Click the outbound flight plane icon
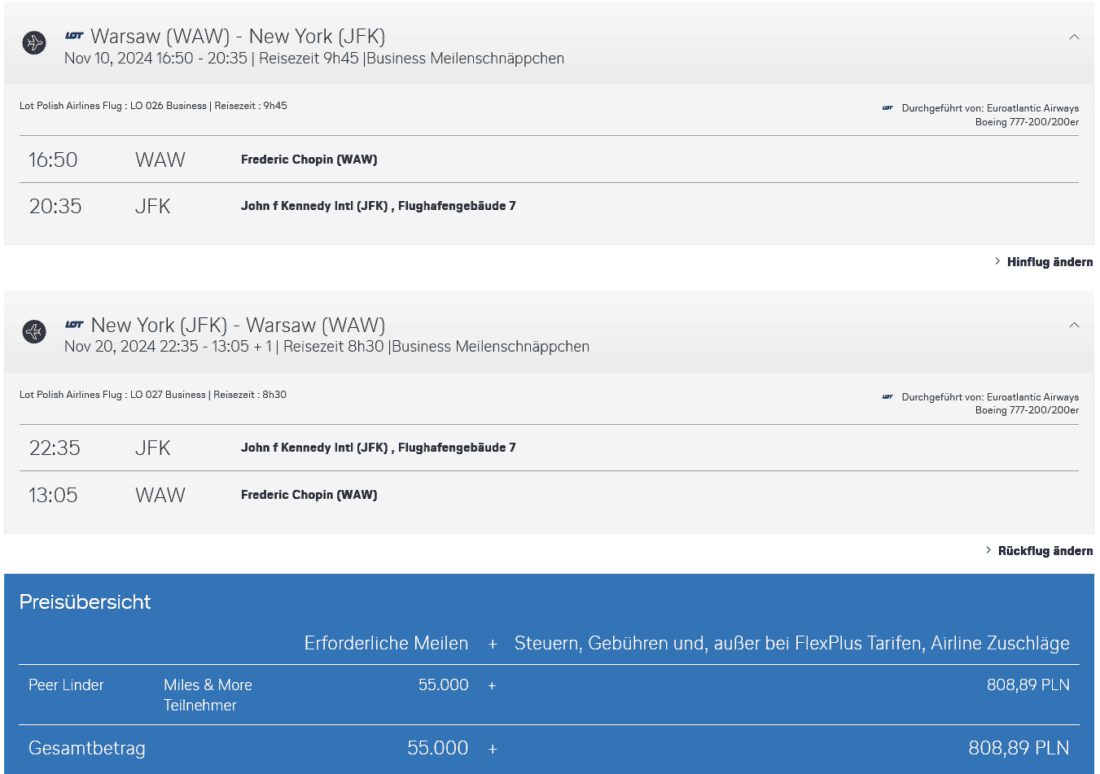The image size is (1100, 774). pos(35,44)
